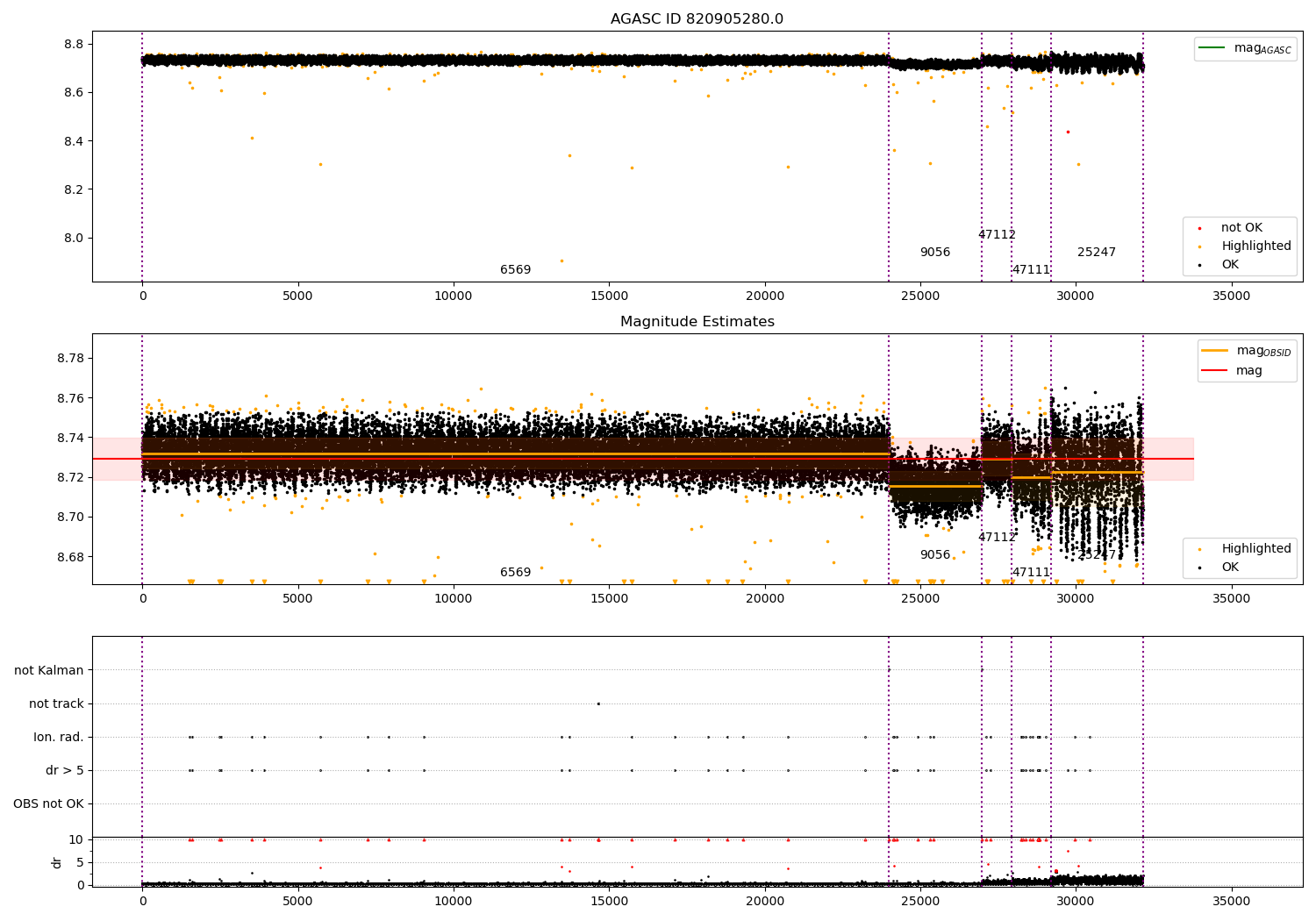Click obsid label 47111 in Magnitude Estimates
The image size is (1316, 921).
[x=1031, y=573]
